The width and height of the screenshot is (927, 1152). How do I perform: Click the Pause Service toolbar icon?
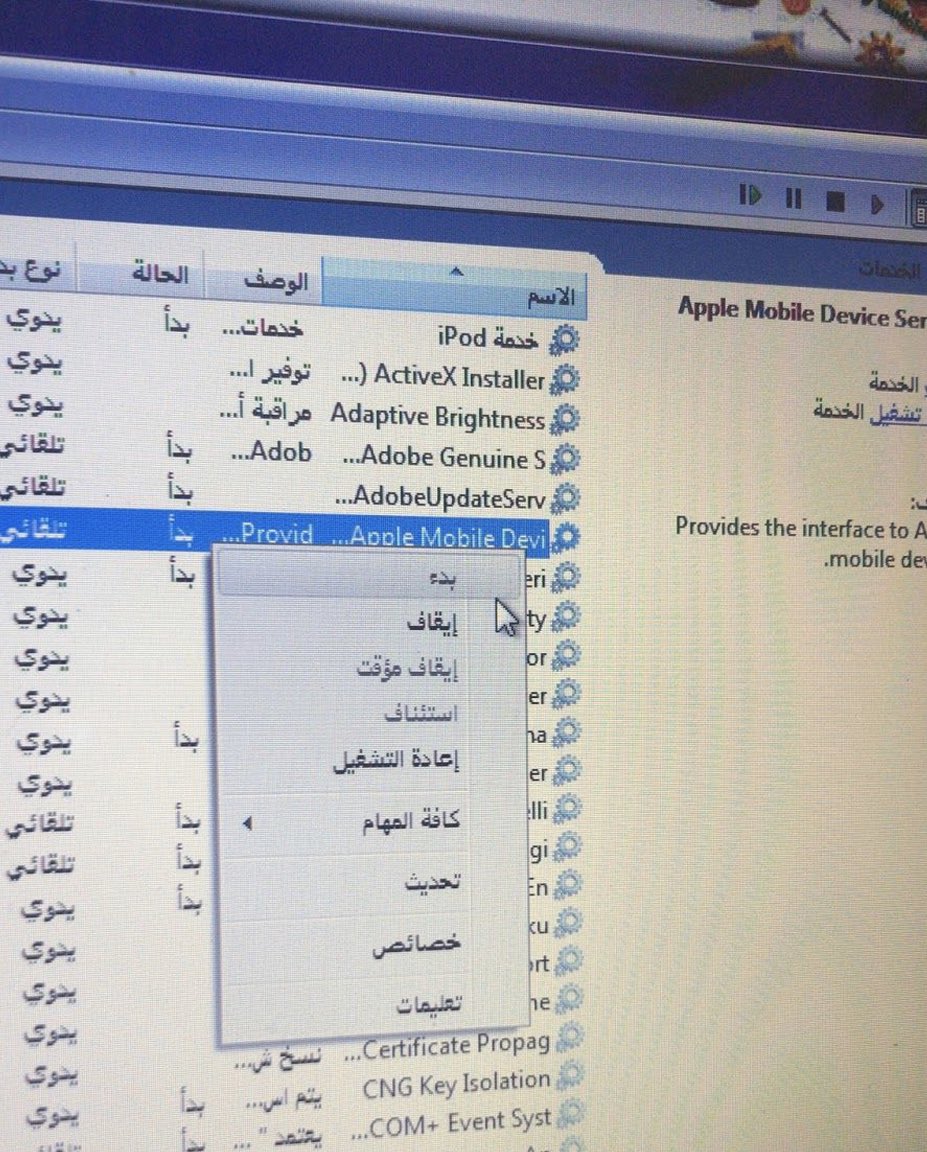[793, 198]
